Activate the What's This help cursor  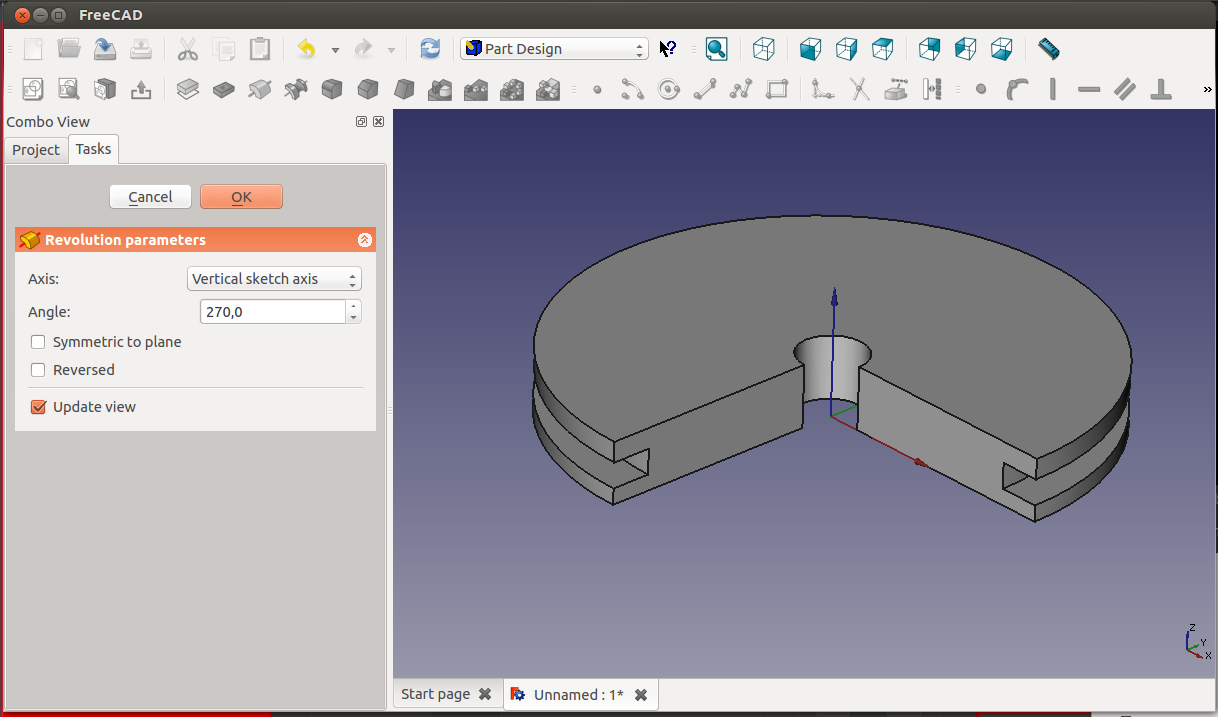pos(668,48)
